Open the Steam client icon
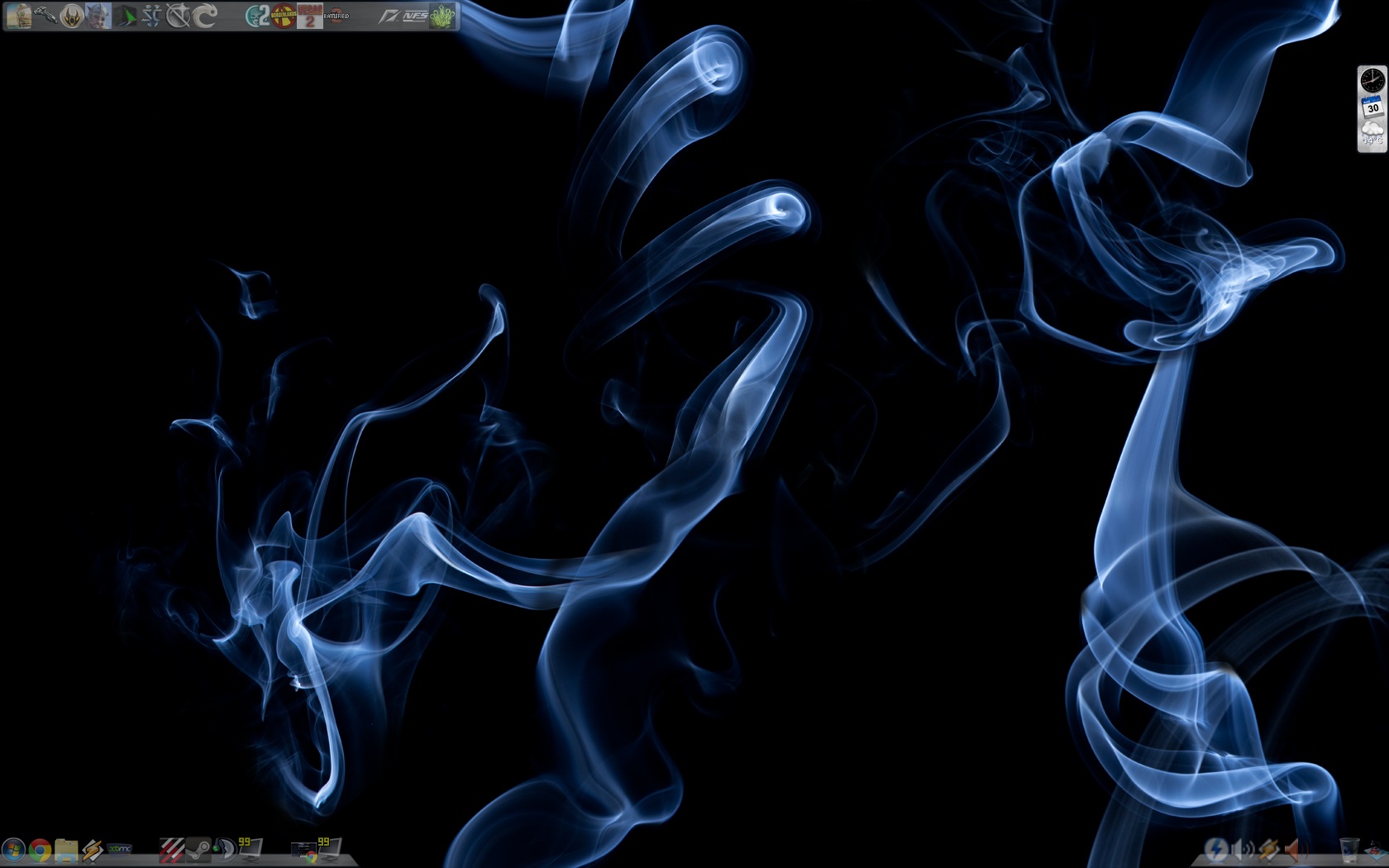 tap(198, 850)
